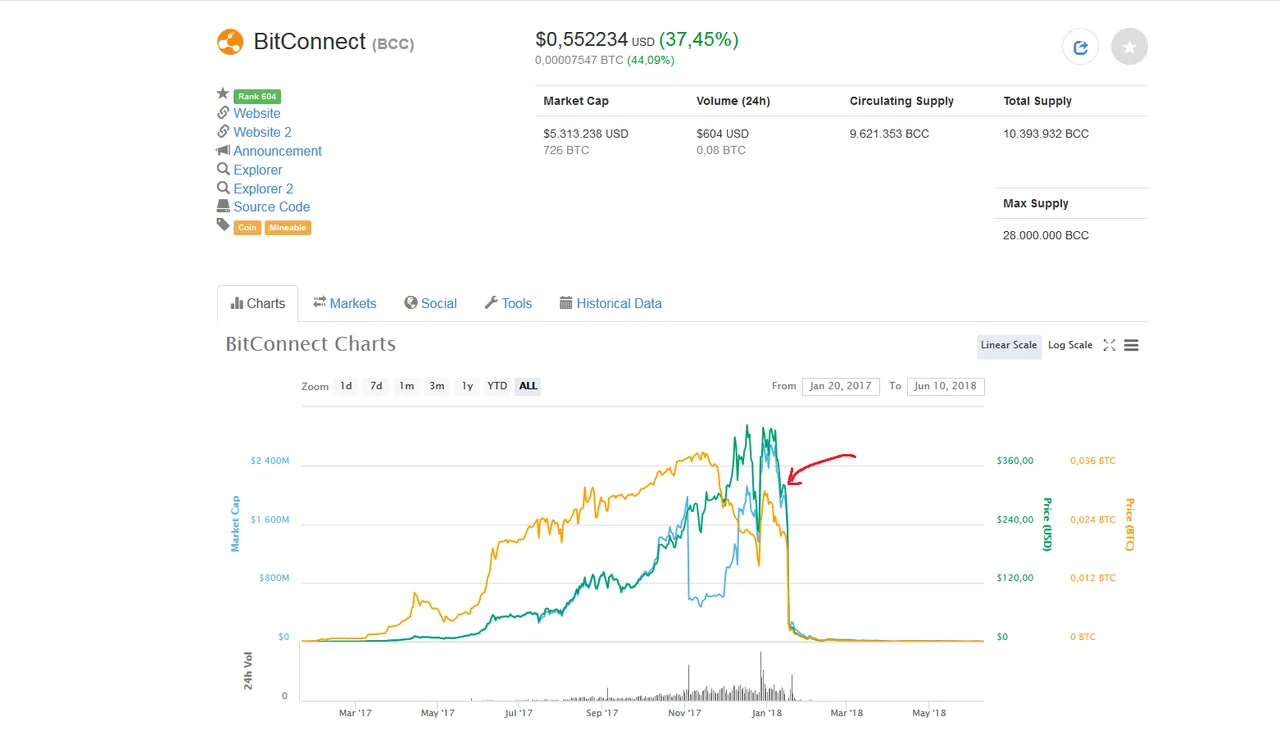1280x740 pixels.
Task: Click the $0,552234 price value
Action: pyautogui.click(x=582, y=40)
